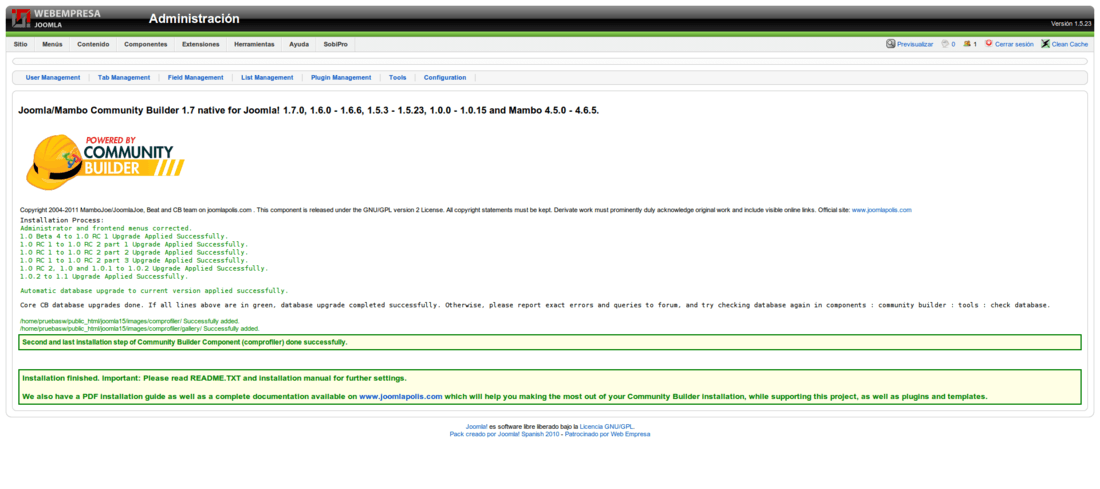The width and height of the screenshot is (1100, 489).
Task: Click 'Administrator and frontend menus corrected' line
Action: [x=106, y=228]
